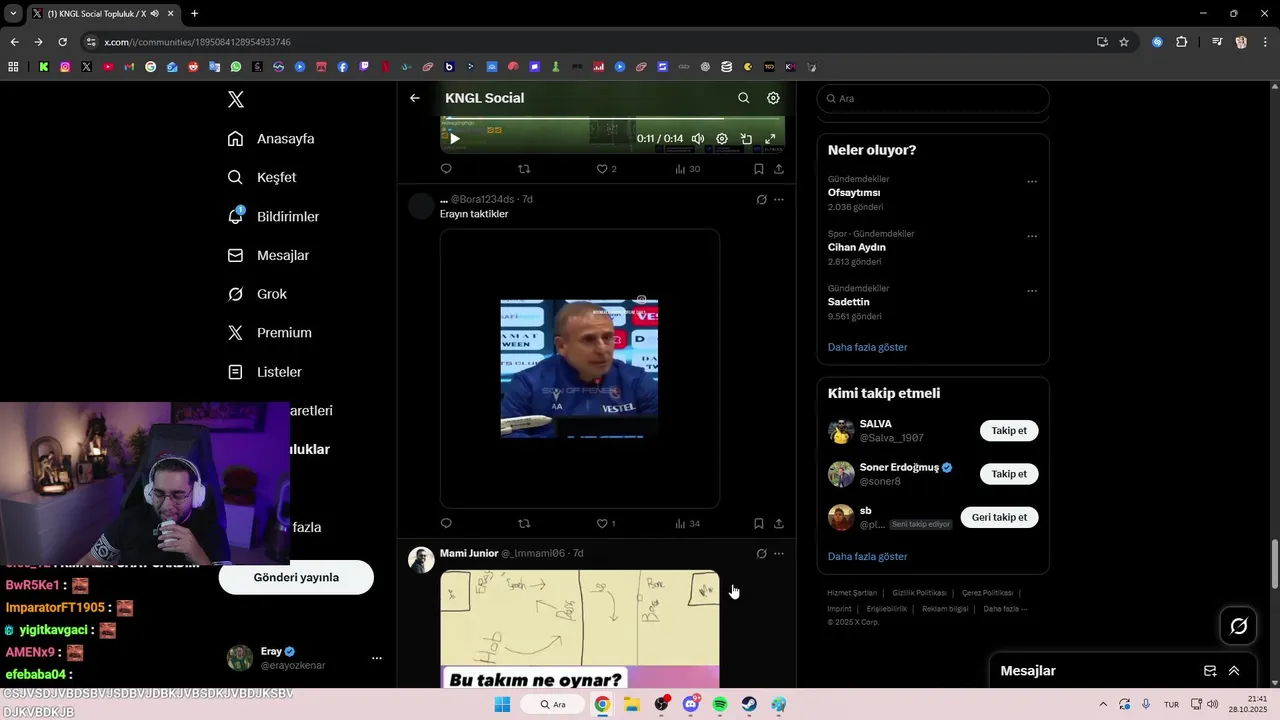Open the more options for the Ofsaytımsı trend
Image resolution: width=1280 pixels, height=720 pixels.
click(x=1032, y=182)
